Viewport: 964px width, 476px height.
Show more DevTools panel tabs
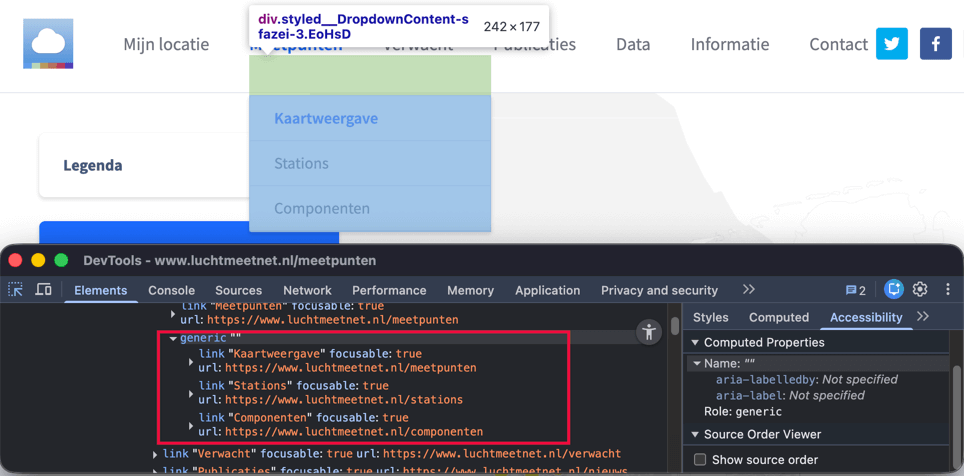(748, 290)
